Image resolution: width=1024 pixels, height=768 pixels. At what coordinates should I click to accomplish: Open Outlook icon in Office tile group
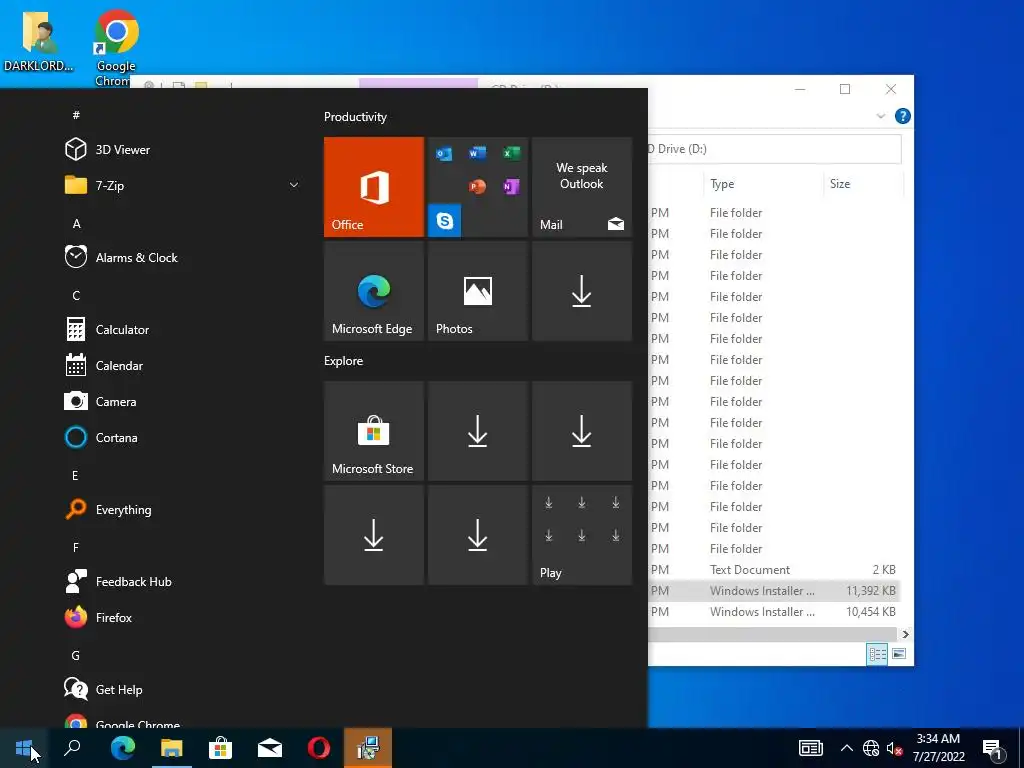pos(444,154)
